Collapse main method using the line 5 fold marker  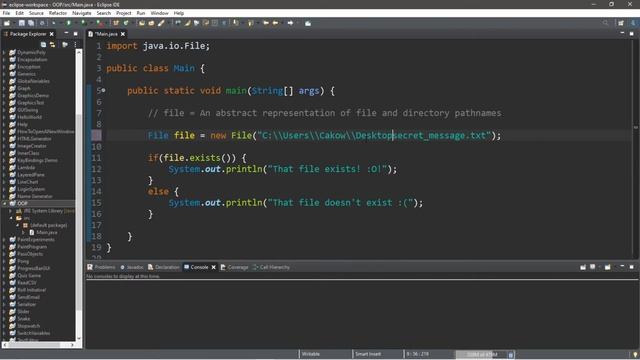pos(104,91)
